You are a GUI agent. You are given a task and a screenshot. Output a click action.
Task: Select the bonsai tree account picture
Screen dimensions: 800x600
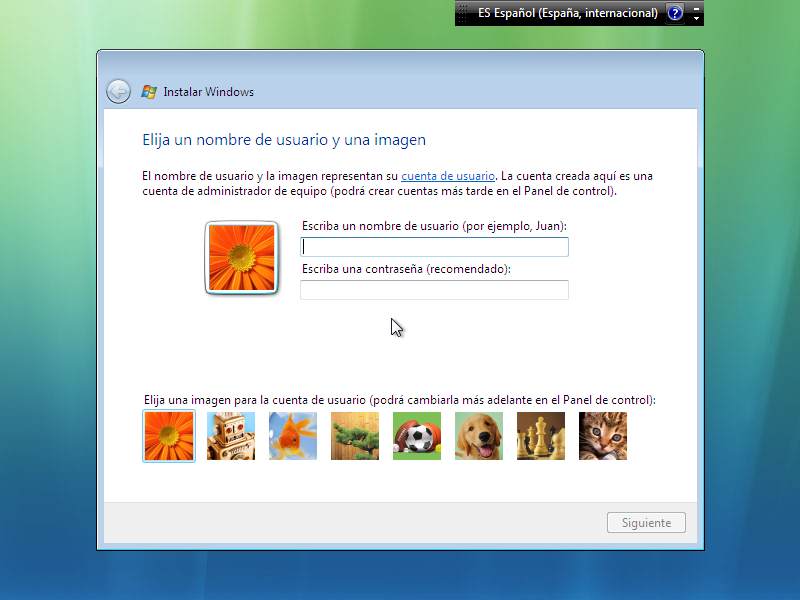coord(354,436)
